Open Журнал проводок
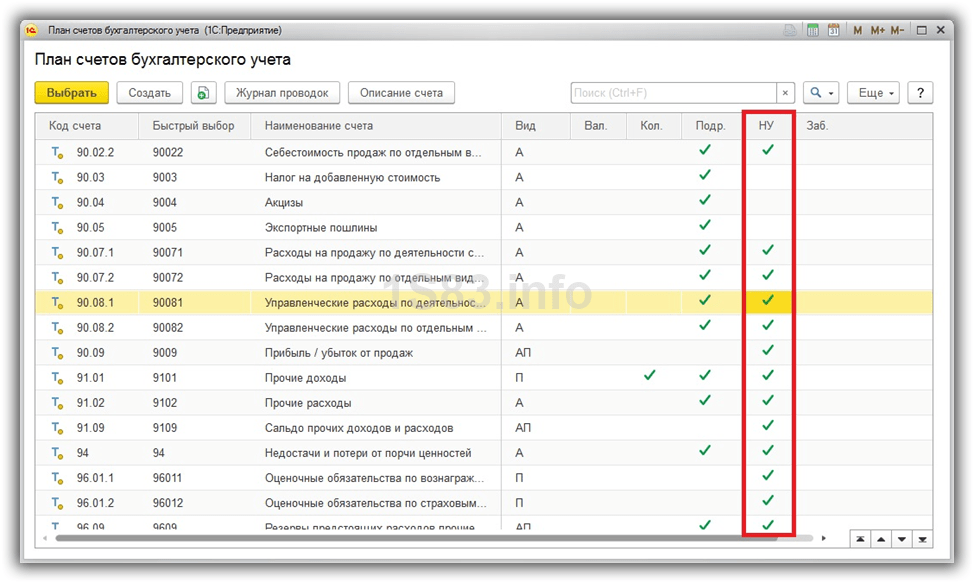Viewport: 974px width, 583px height. click(282, 93)
